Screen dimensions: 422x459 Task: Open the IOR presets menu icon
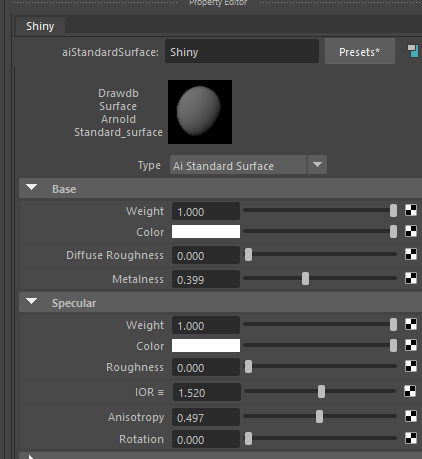(161, 393)
